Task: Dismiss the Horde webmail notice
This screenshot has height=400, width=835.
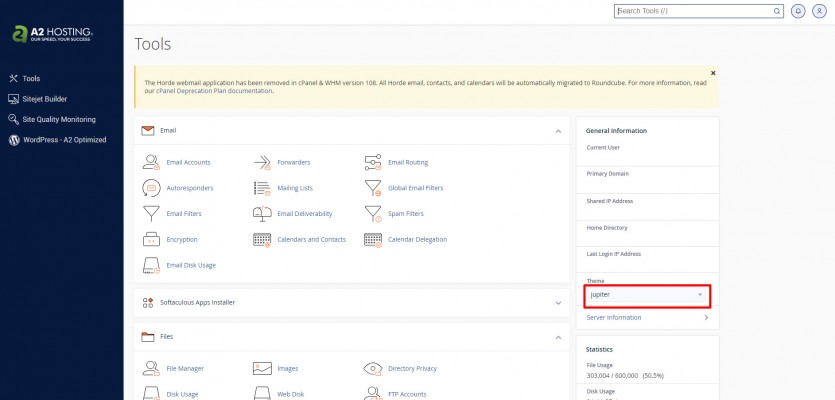Action: click(x=713, y=73)
